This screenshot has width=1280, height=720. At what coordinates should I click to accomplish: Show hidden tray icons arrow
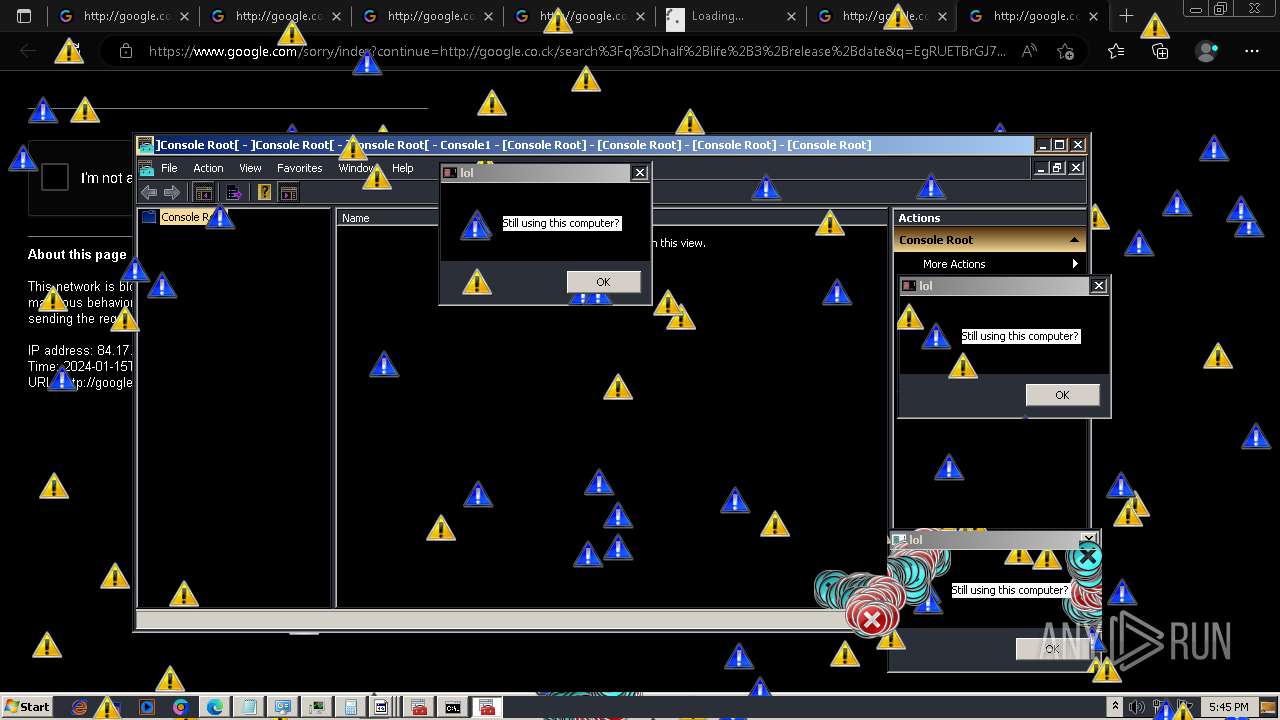1116,707
